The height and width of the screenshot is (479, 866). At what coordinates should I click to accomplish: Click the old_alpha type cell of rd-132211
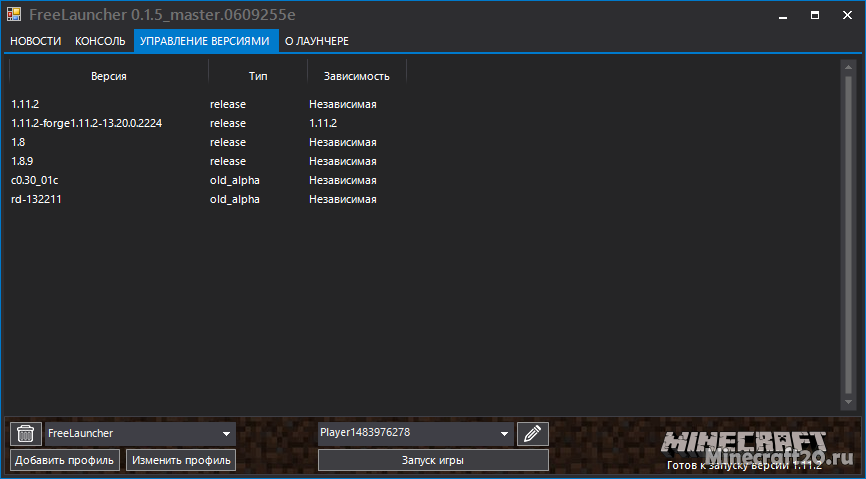coord(235,199)
